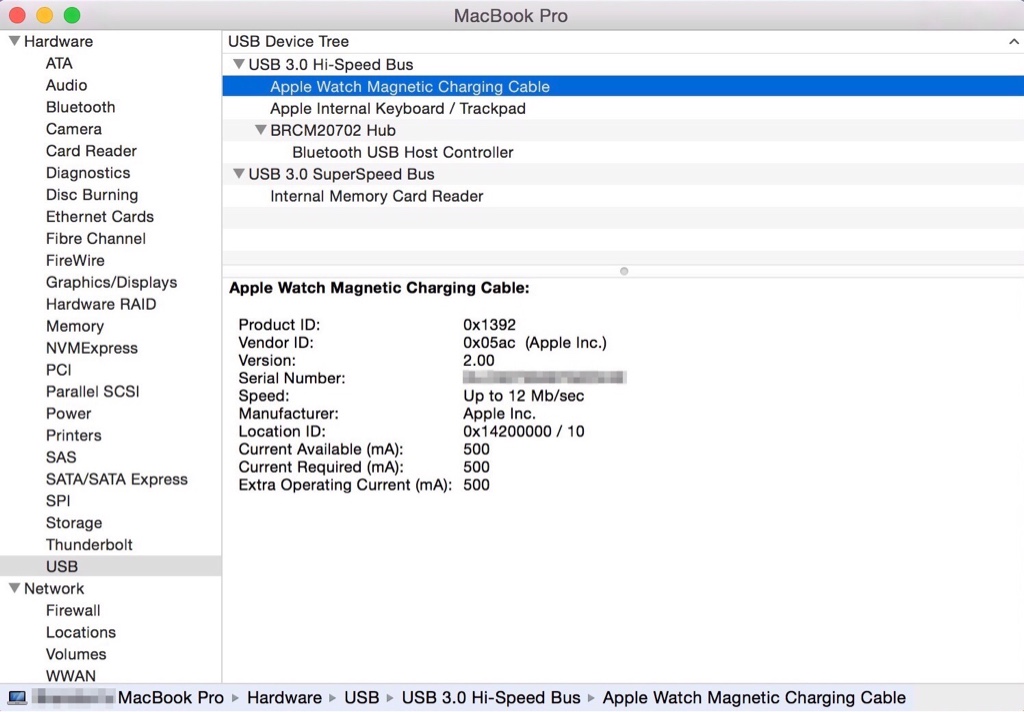Click the Network section label in sidebar
This screenshot has width=1024, height=712.
54,589
